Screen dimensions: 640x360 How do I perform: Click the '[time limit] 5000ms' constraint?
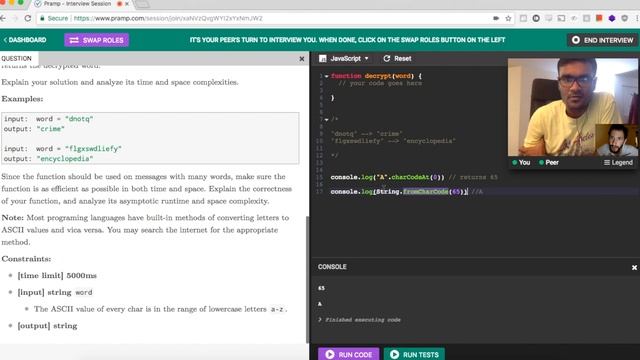[x=57, y=276]
